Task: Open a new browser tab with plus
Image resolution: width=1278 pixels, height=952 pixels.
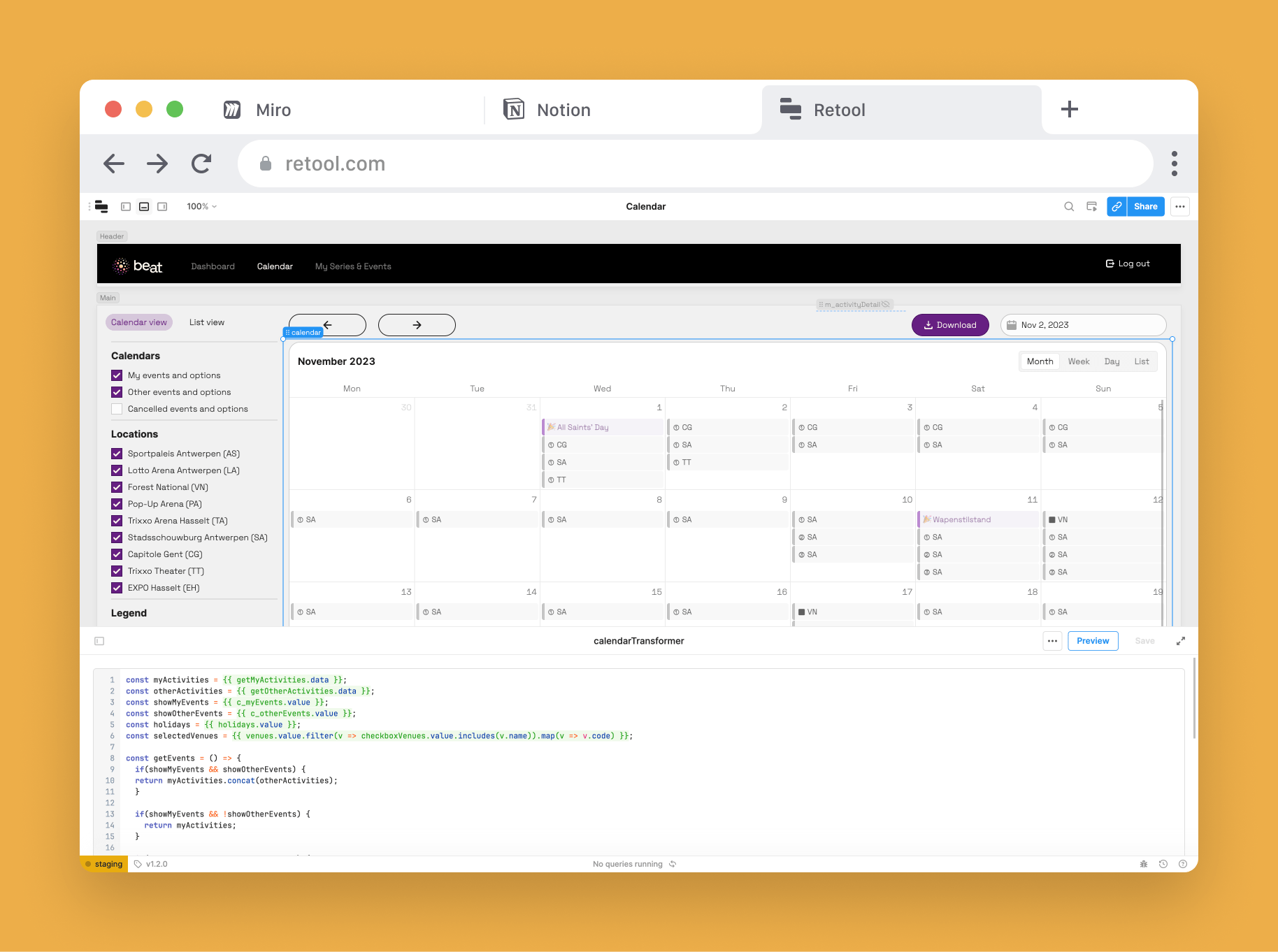Action: [x=1070, y=109]
